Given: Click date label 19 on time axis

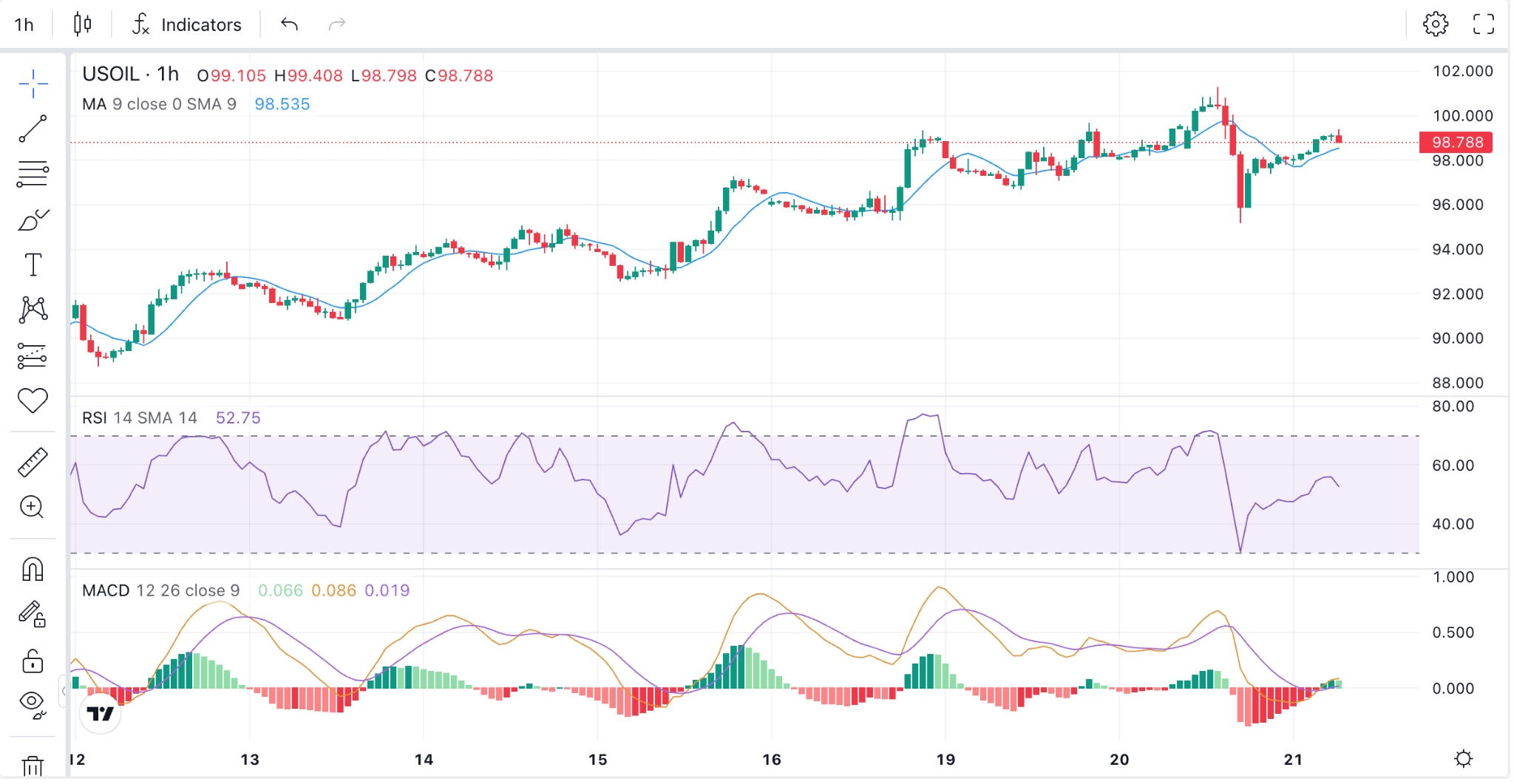Looking at the screenshot, I should tap(946, 760).
